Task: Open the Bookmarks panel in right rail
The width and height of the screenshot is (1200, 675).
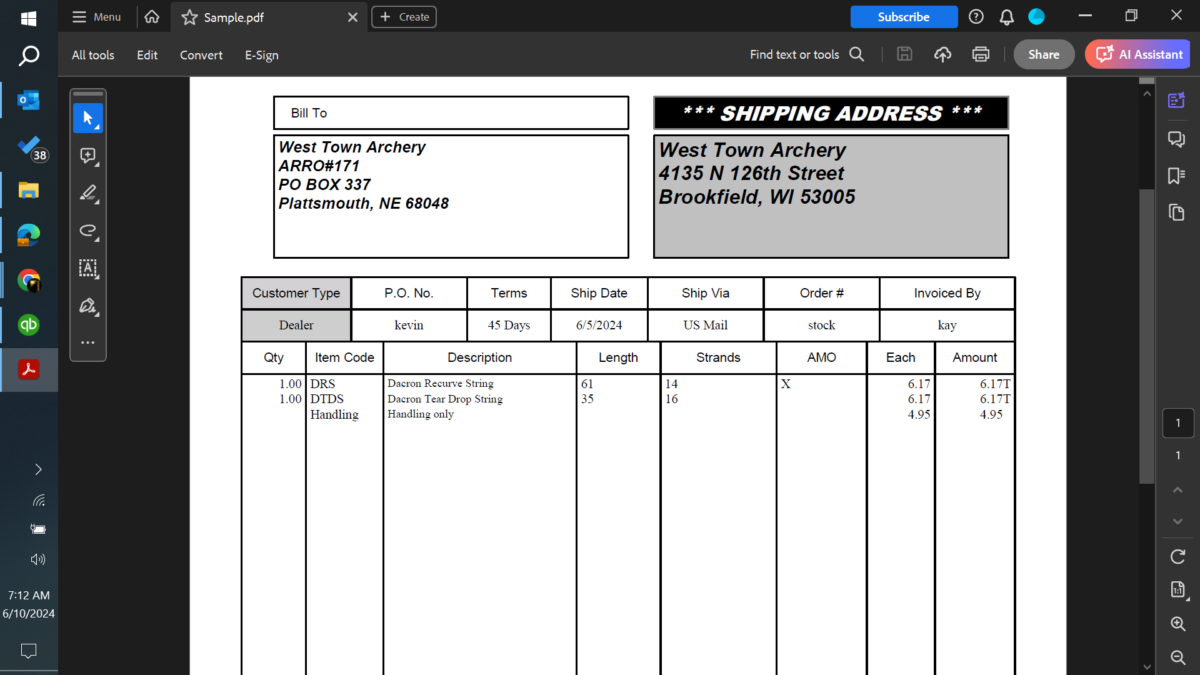Action: click(x=1176, y=175)
